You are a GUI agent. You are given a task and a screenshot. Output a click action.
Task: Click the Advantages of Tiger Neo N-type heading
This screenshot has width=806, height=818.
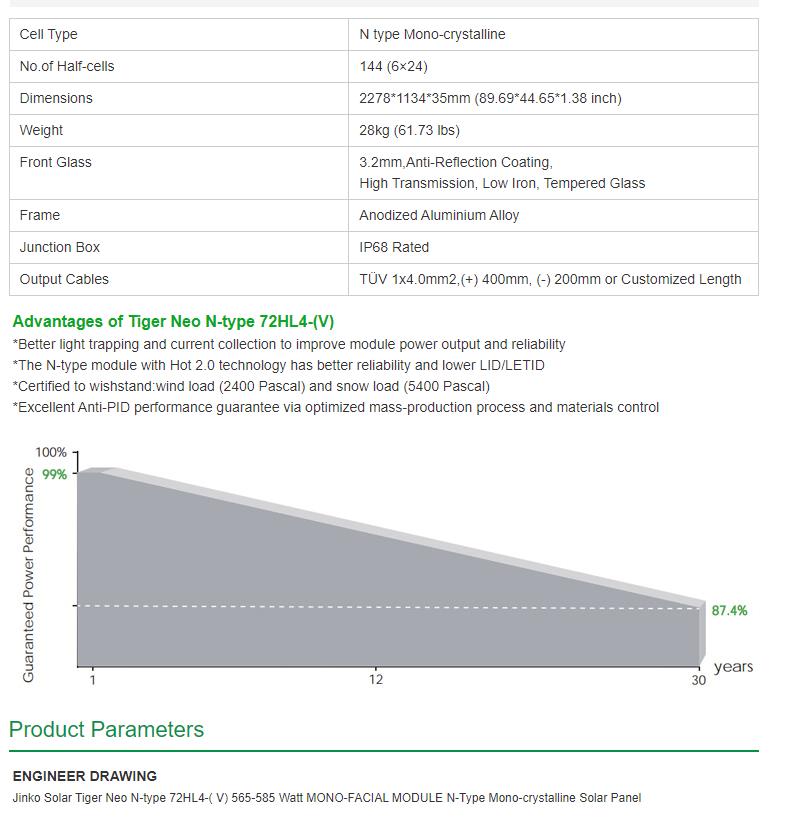(x=173, y=321)
